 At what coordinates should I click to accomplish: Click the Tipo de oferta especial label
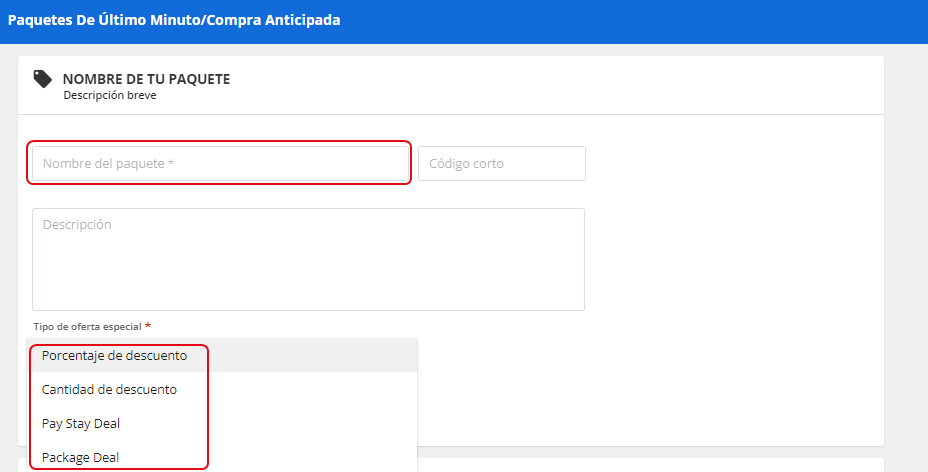point(88,326)
